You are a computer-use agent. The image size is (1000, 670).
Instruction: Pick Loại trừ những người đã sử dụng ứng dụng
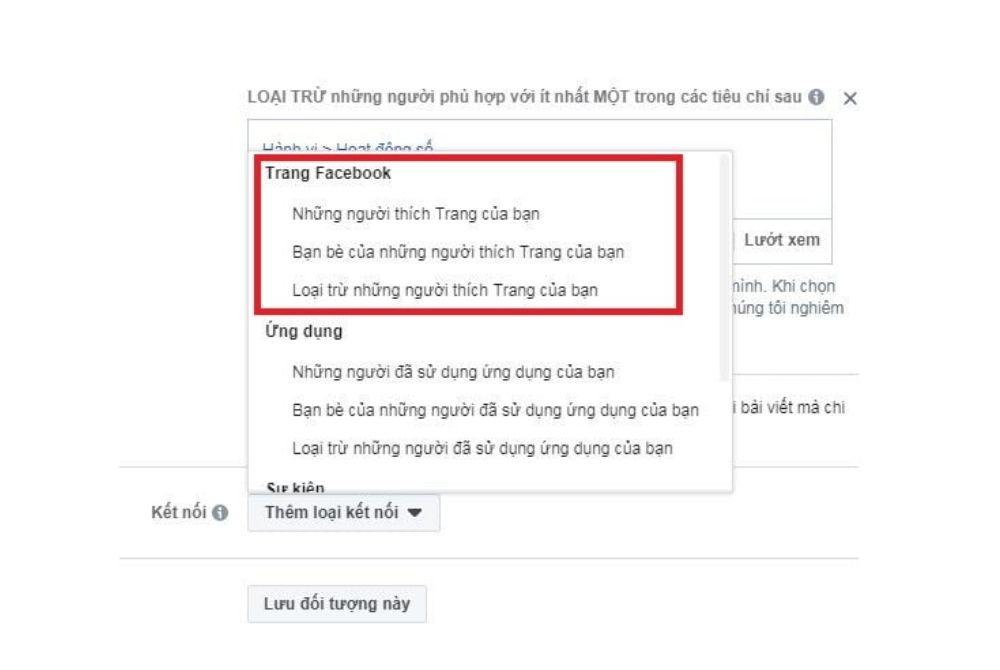tap(482, 449)
